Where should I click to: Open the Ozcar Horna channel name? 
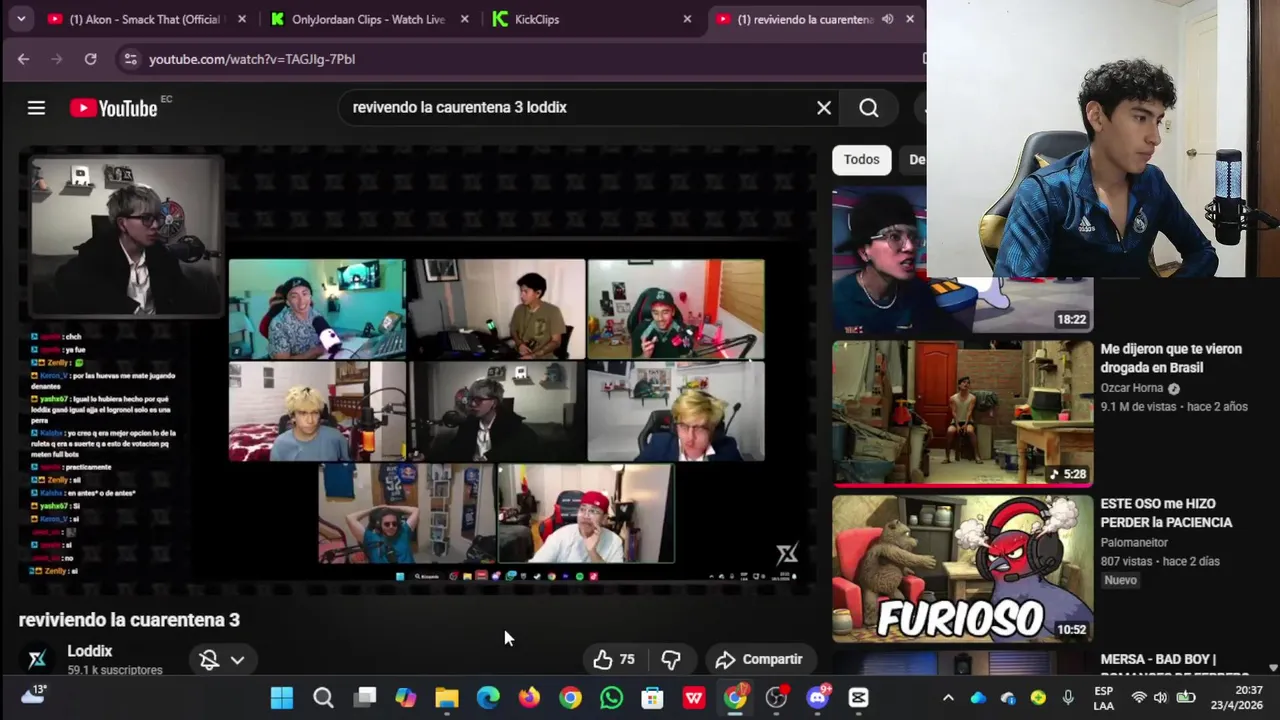tap(1131, 388)
